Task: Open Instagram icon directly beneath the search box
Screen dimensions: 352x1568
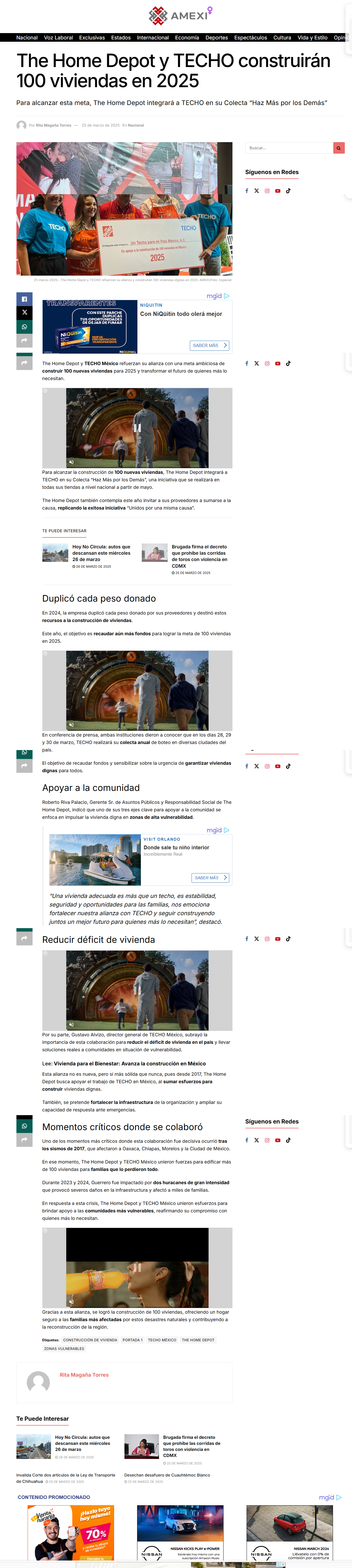Action: pyautogui.click(x=267, y=190)
